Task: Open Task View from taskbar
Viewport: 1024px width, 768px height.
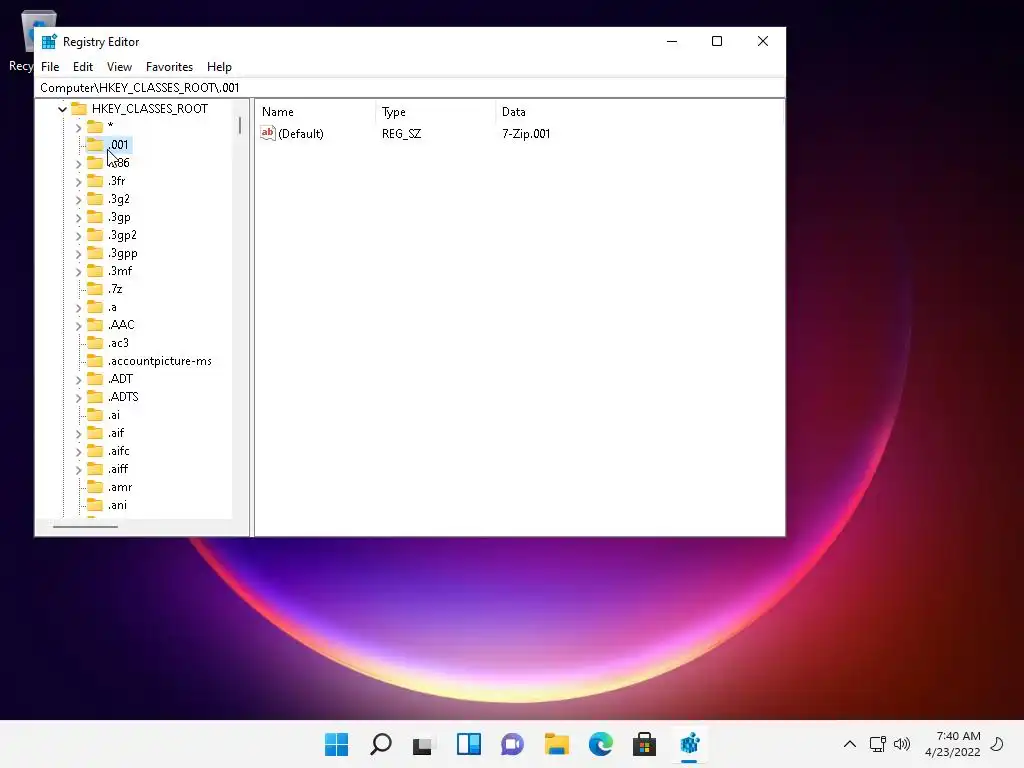Action: 423,744
